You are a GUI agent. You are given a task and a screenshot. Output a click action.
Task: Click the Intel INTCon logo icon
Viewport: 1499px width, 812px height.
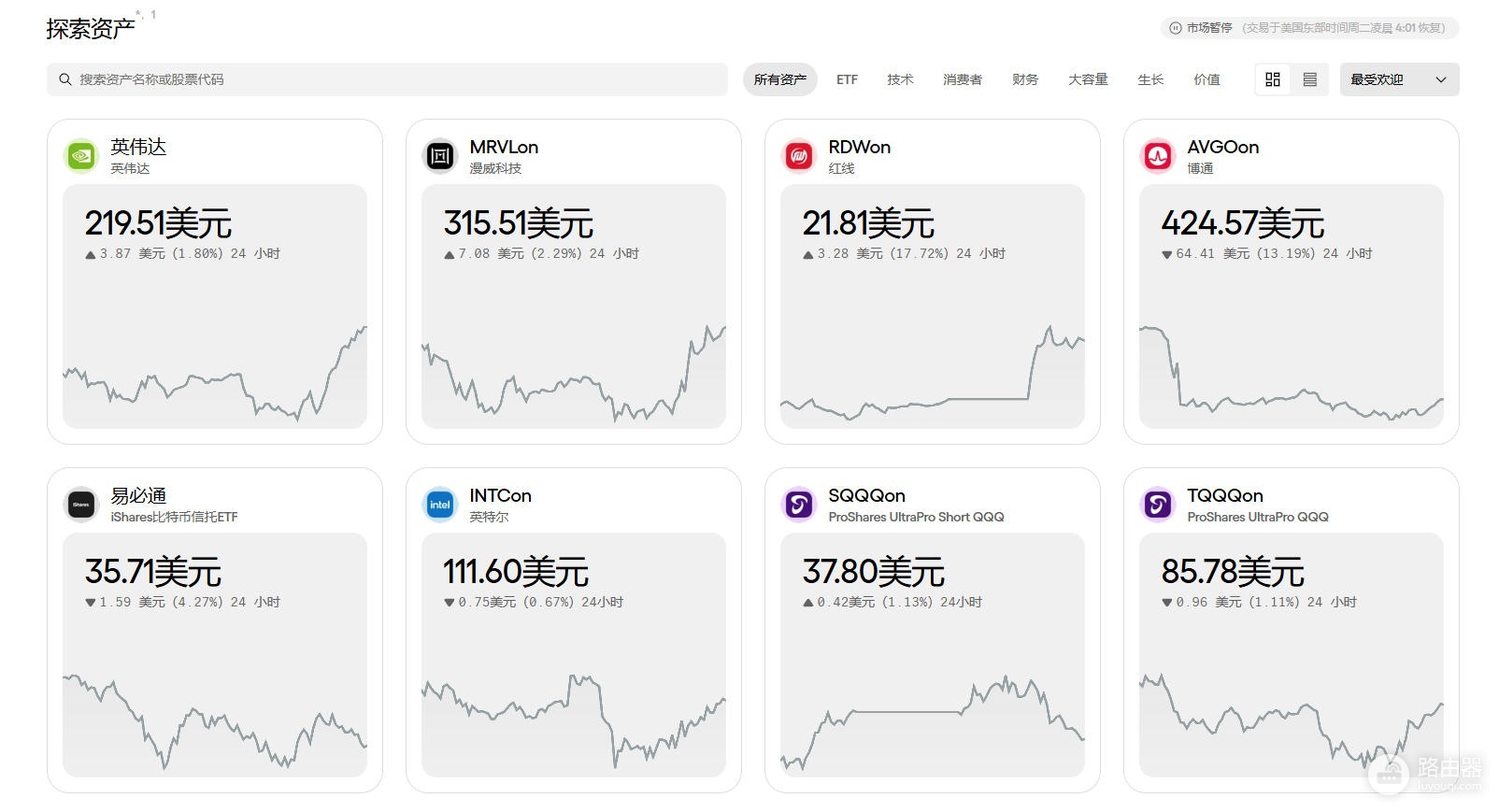pyautogui.click(x=440, y=505)
